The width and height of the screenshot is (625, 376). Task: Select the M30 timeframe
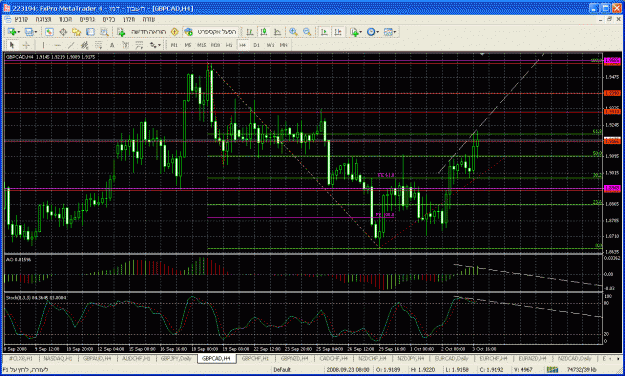pyautogui.click(x=215, y=45)
